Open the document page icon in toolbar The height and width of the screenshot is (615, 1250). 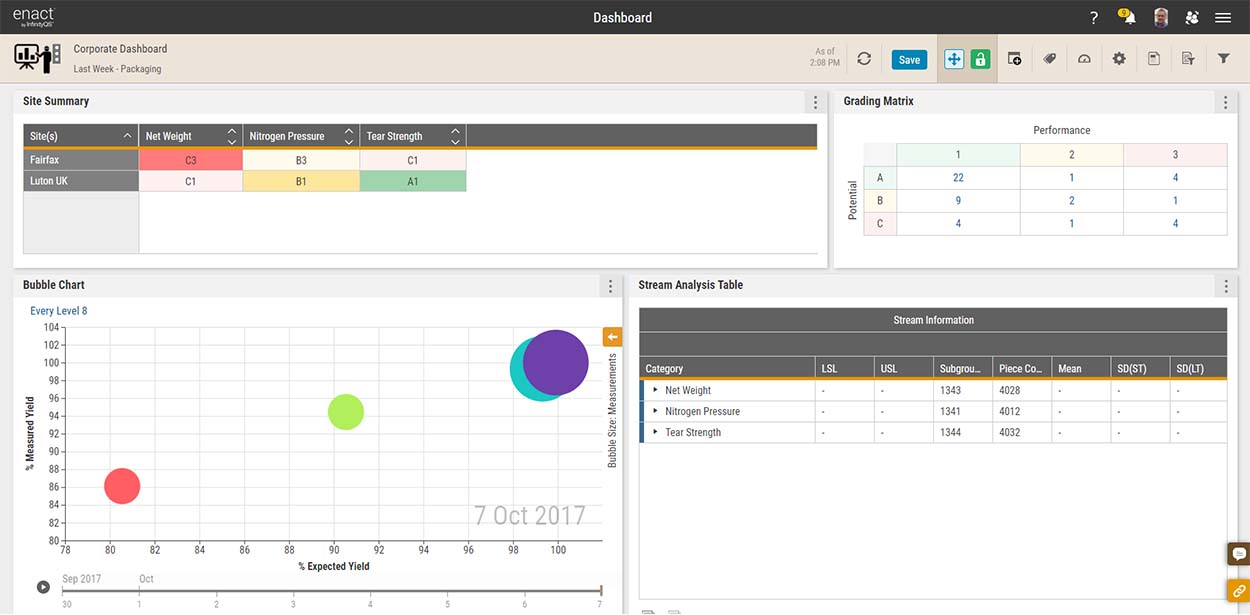point(1154,59)
